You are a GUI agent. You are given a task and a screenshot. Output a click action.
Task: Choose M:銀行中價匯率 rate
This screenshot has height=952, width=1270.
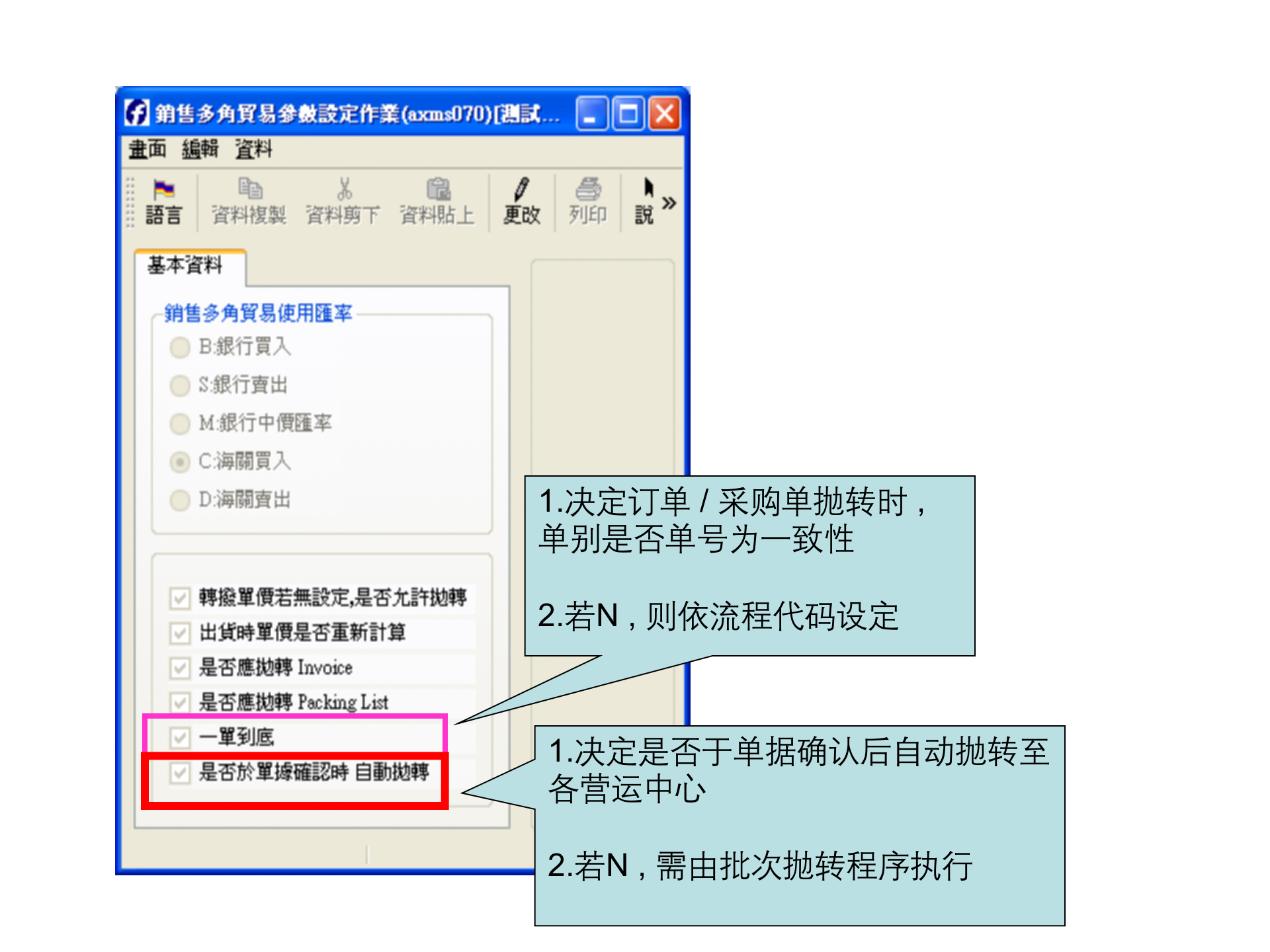point(179,424)
